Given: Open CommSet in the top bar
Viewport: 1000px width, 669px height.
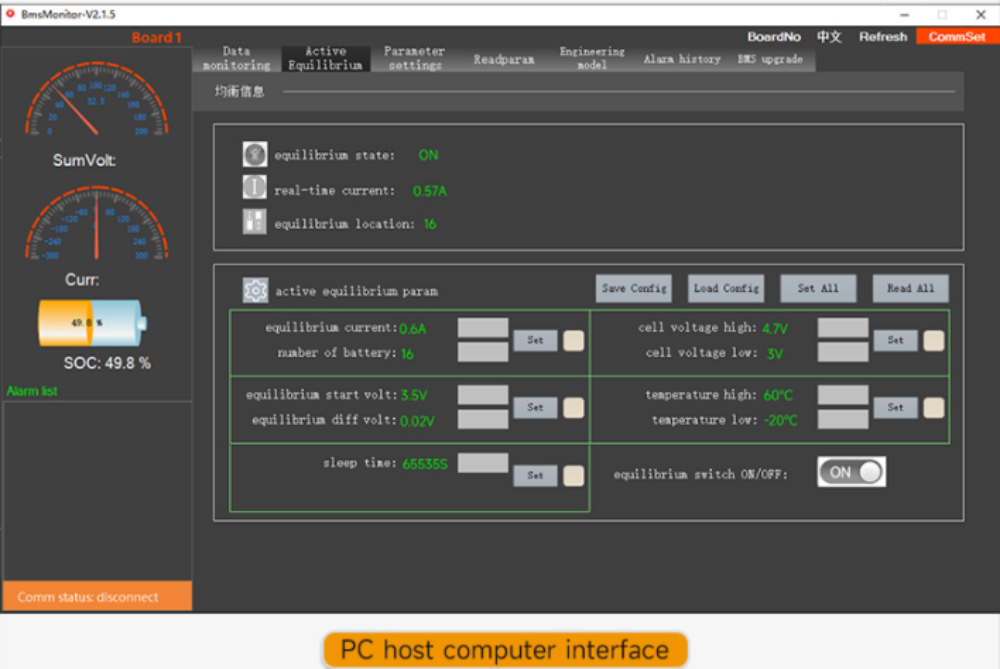Looking at the screenshot, I should coord(956,37).
